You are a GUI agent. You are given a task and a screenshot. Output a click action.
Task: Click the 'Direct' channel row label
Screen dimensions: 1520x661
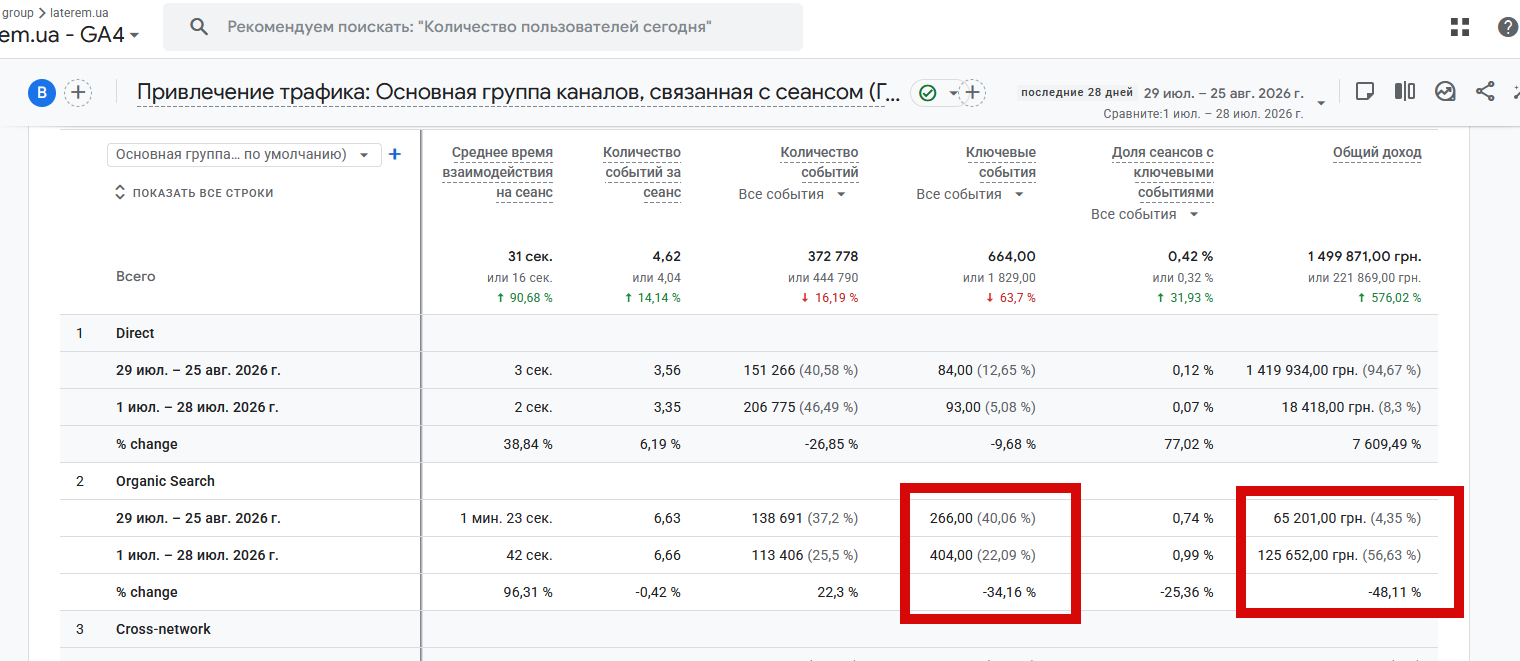(x=135, y=333)
